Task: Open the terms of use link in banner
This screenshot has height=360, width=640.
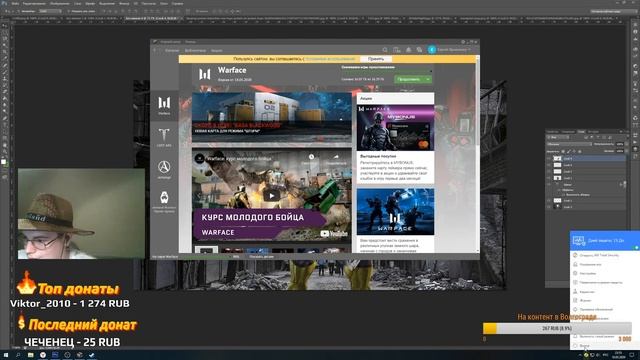Action: tap(330, 59)
